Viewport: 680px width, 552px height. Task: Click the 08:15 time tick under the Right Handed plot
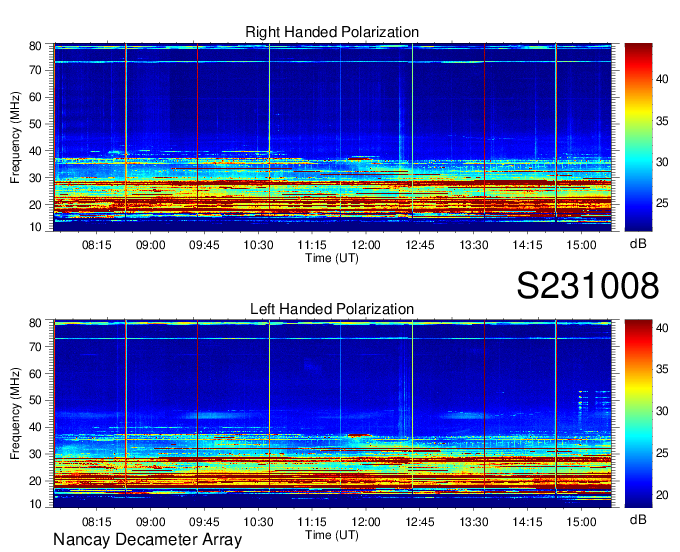[97, 245]
